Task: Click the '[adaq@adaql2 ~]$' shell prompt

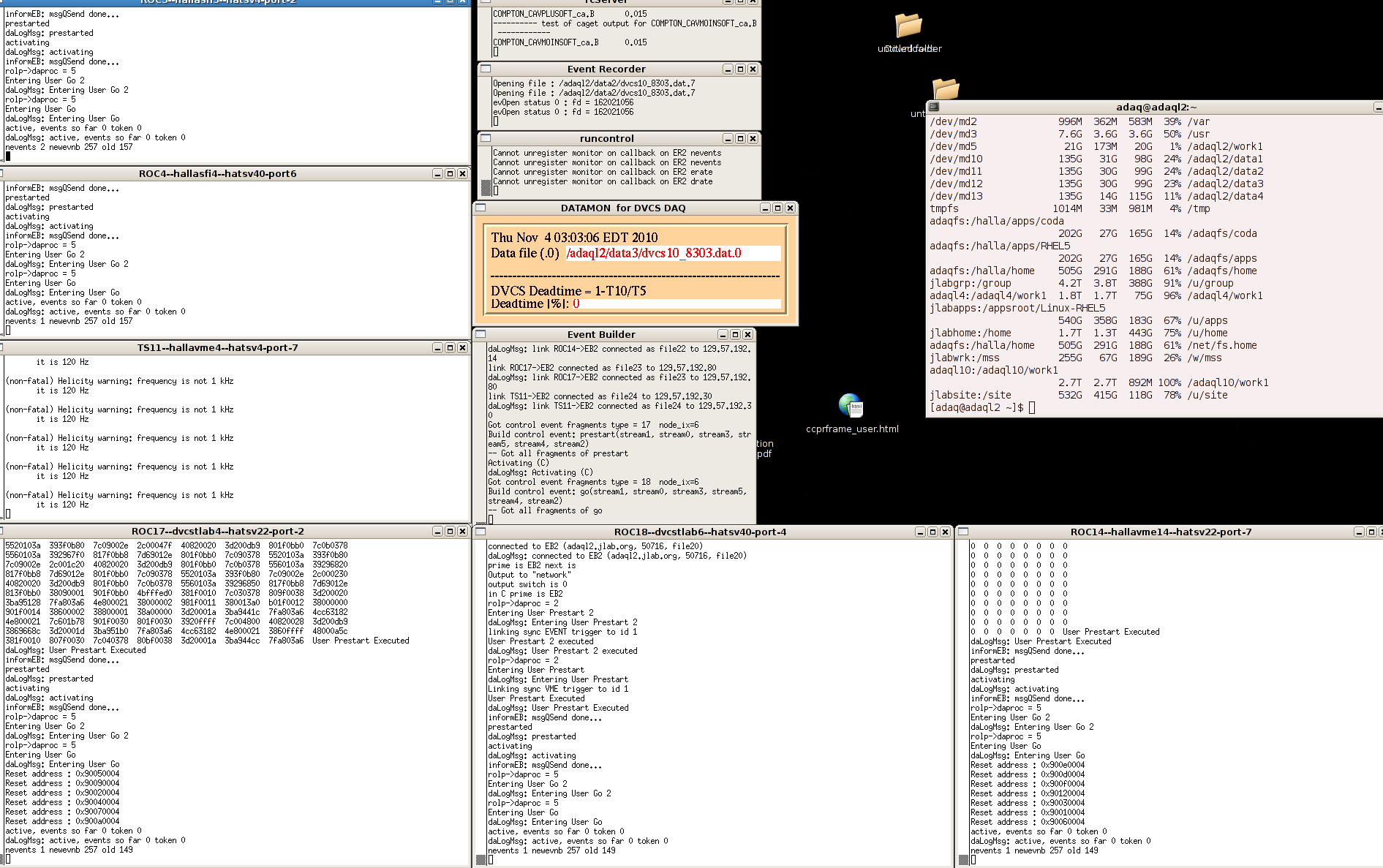Action: click(x=976, y=407)
